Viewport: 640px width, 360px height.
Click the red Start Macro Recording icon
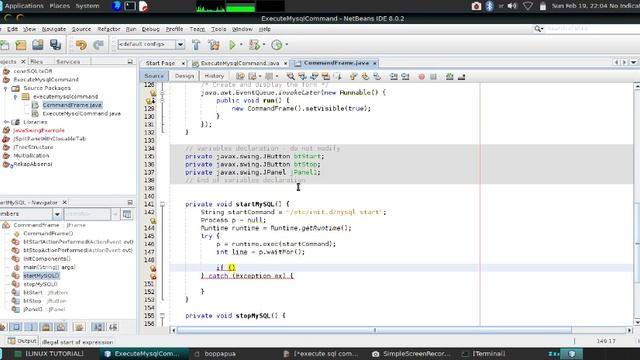[x=422, y=76]
